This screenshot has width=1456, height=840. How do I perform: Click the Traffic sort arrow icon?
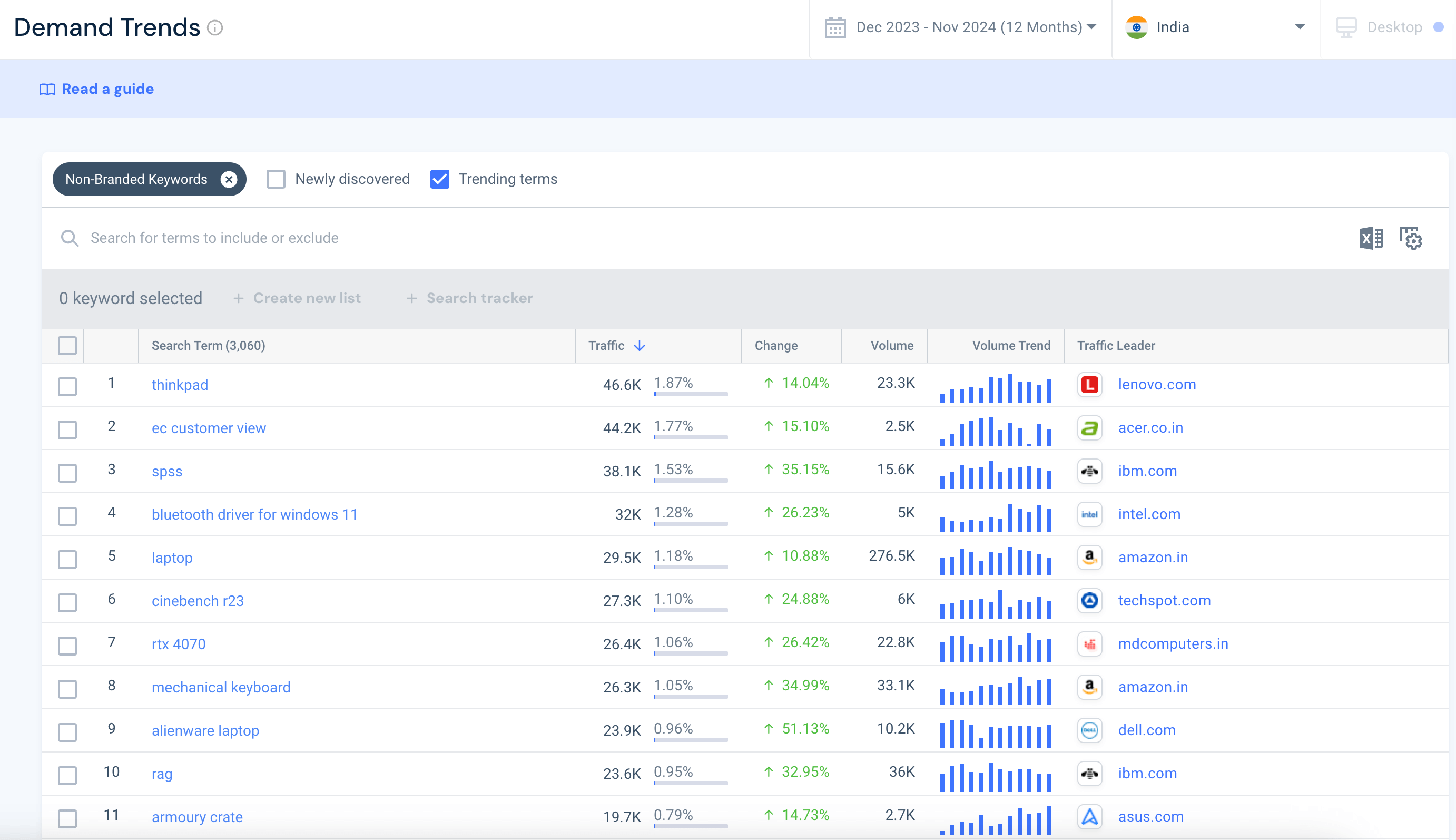click(x=640, y=346)
